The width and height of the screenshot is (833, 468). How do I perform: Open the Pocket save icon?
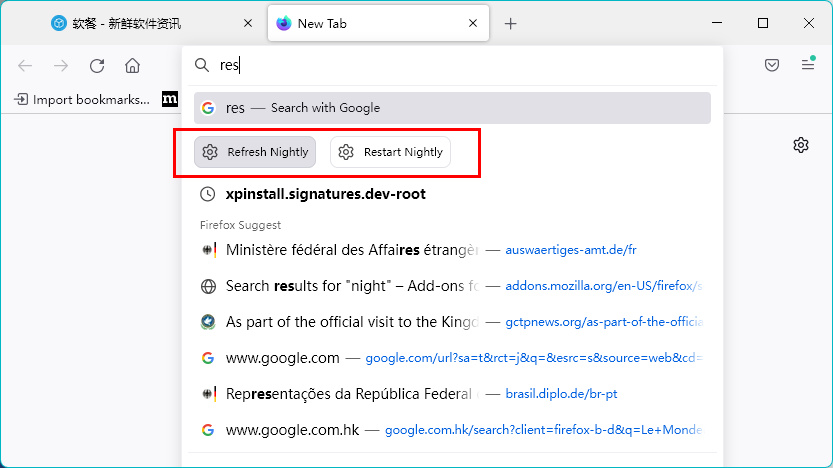tap(772, 66)
